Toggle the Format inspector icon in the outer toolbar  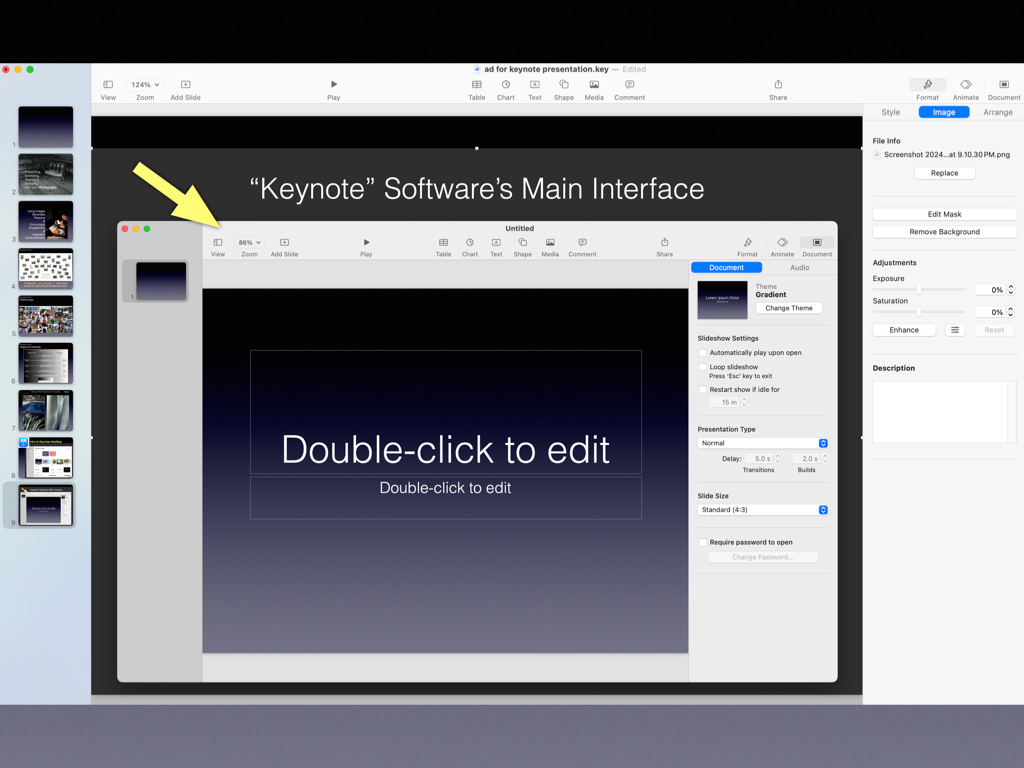927,84
